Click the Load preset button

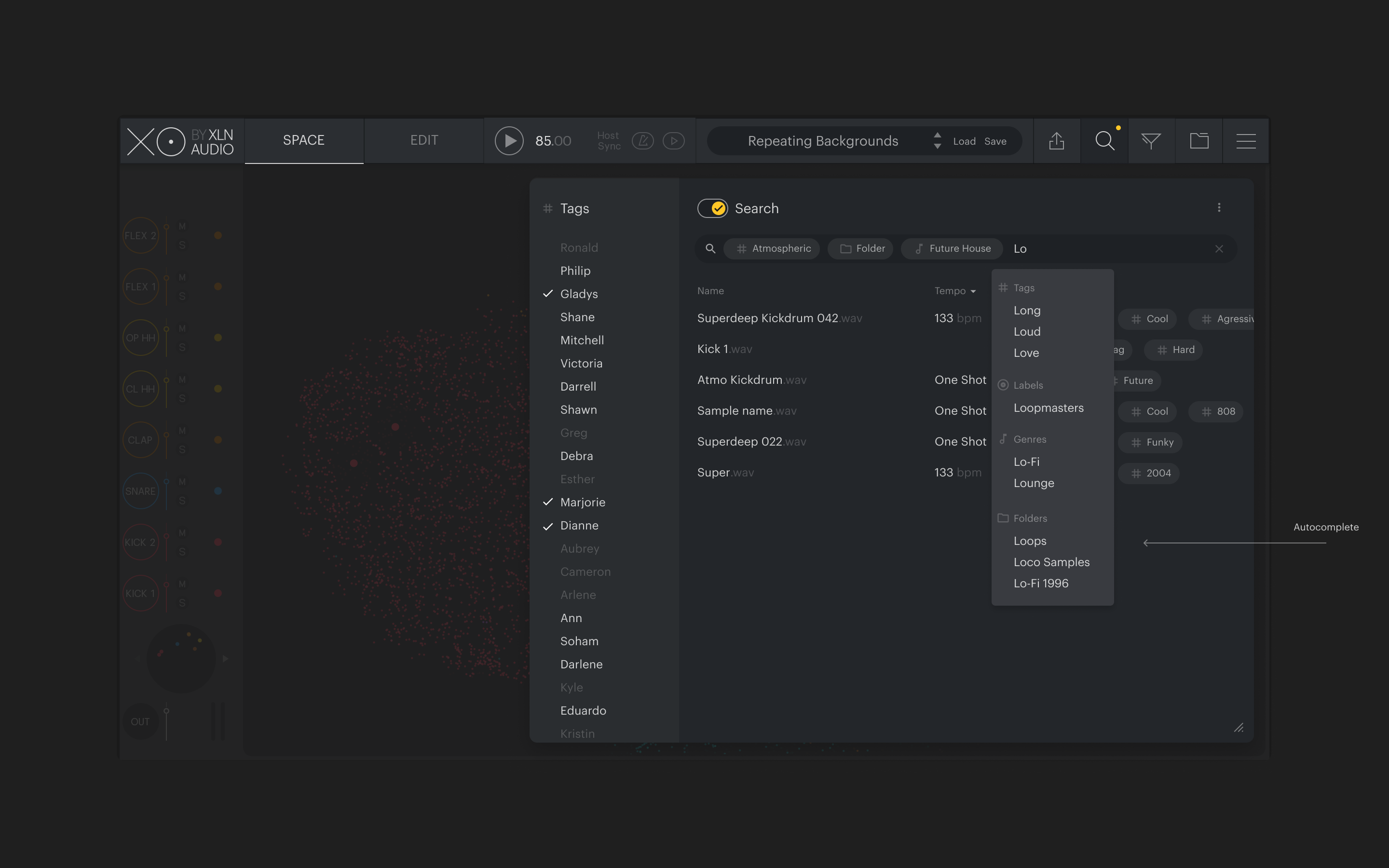tap(964, 142)
